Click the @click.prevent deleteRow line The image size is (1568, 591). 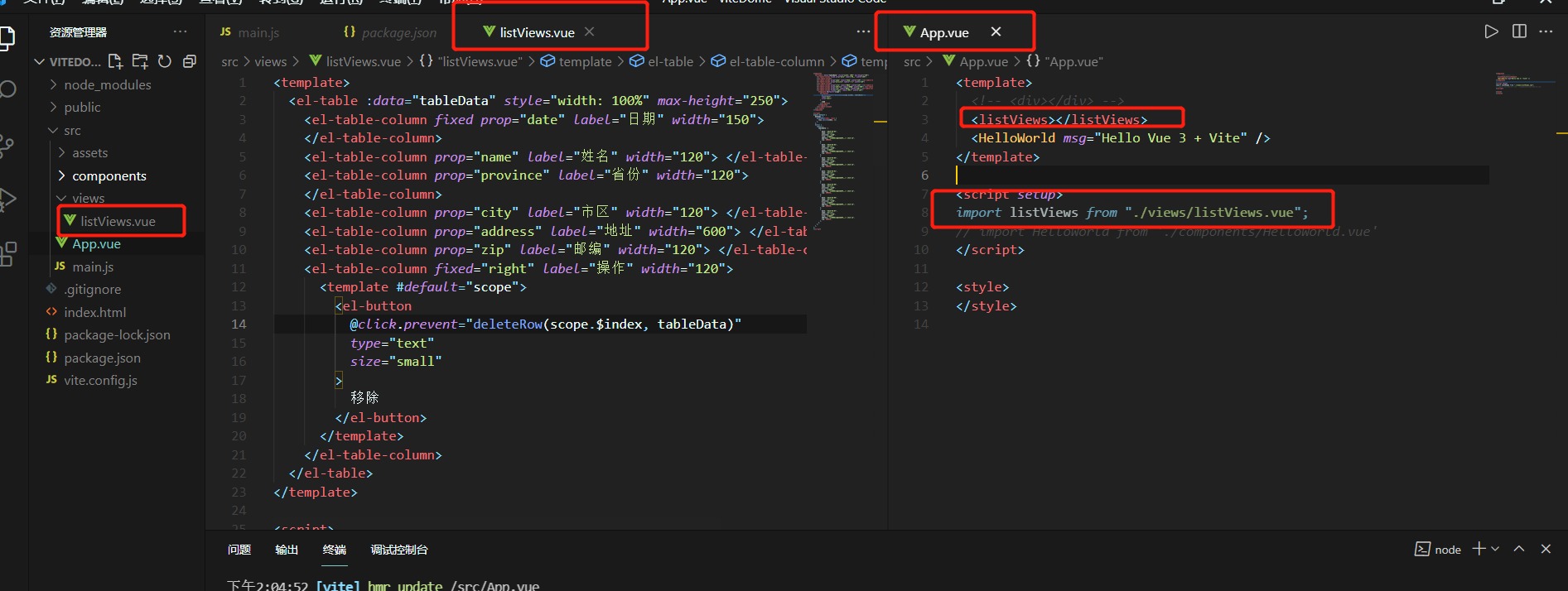tap(545, 324)
